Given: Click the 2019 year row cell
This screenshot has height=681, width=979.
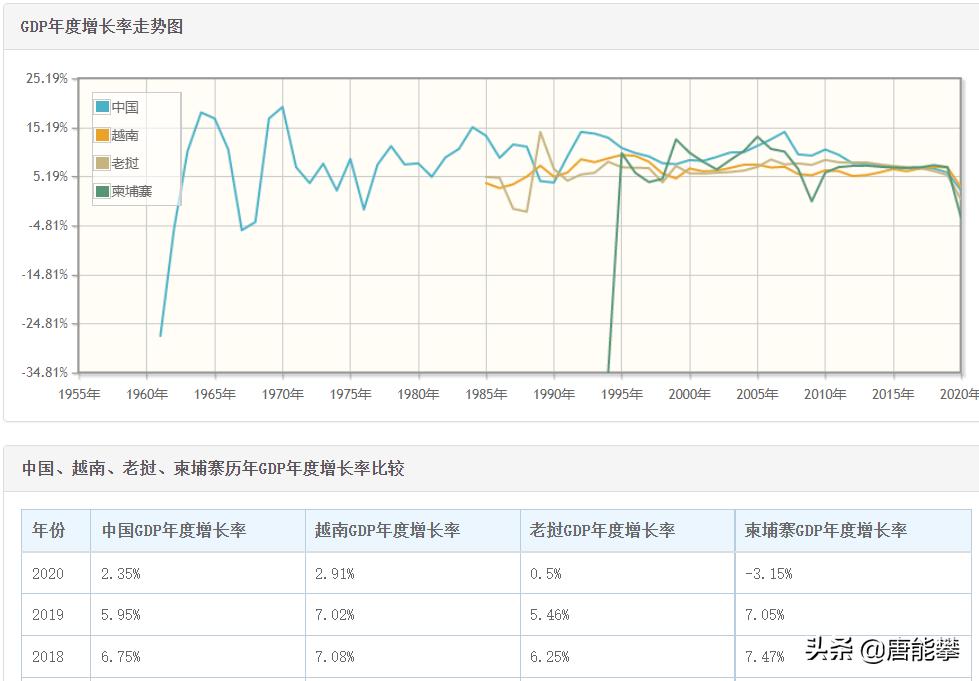Looking at the screenshot, I should pyautogui.click(x=48, y=615).
